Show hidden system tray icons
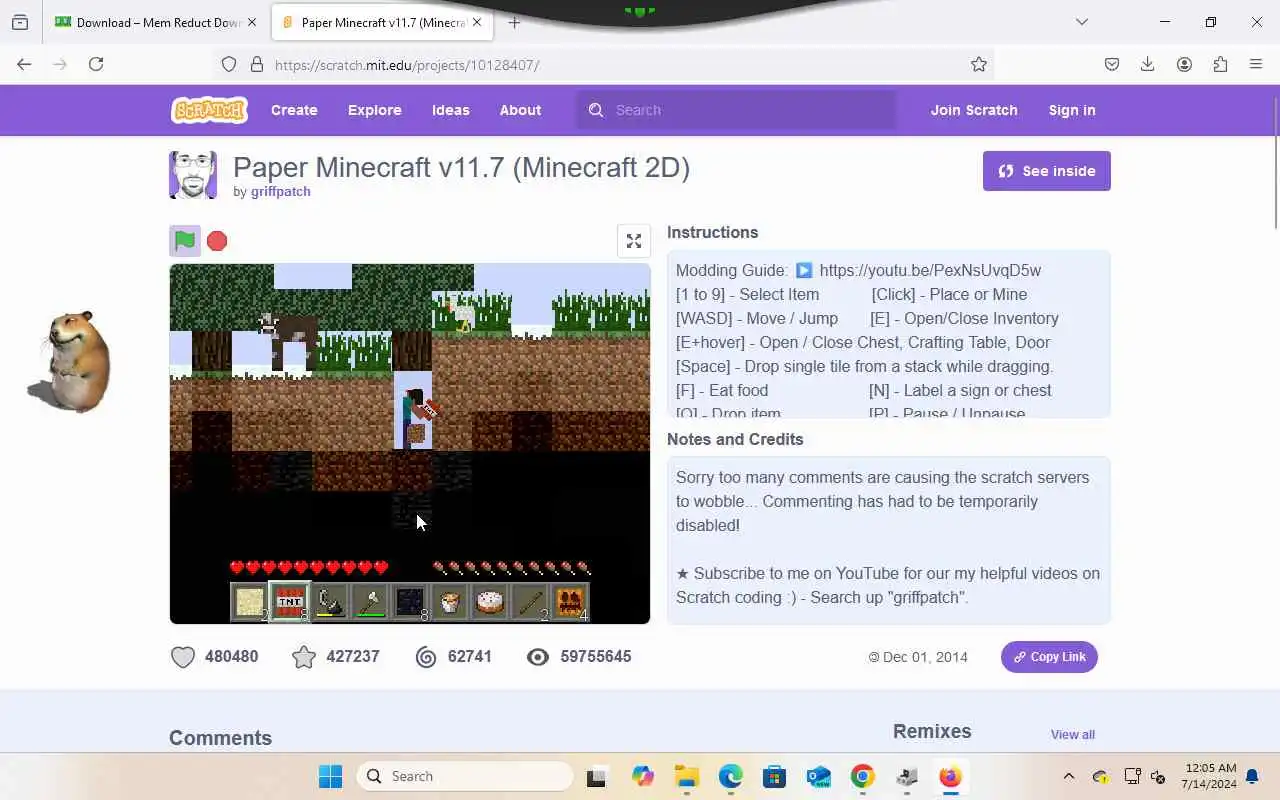 click(x=1068, y=776)
